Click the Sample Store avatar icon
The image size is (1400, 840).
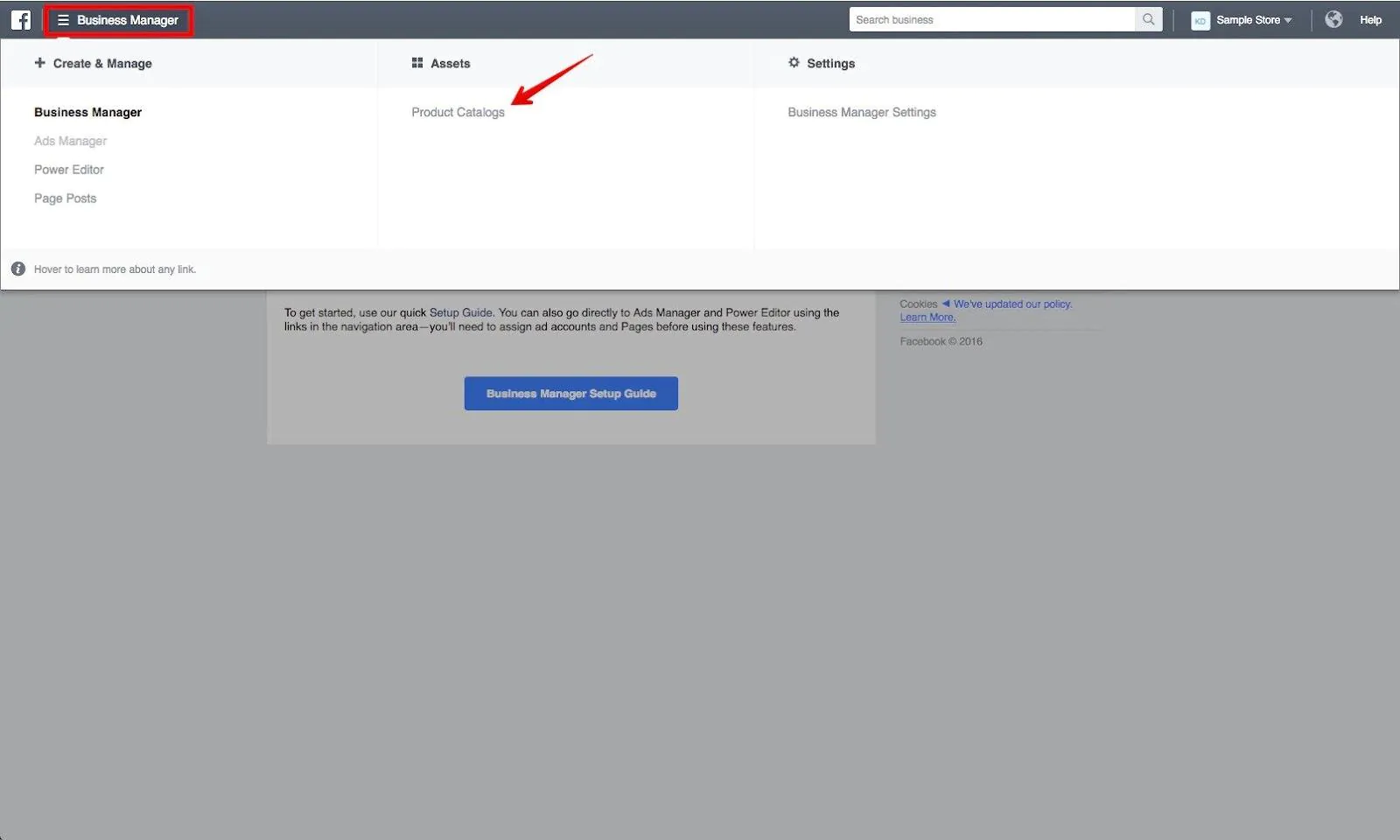coord(1200,20)
